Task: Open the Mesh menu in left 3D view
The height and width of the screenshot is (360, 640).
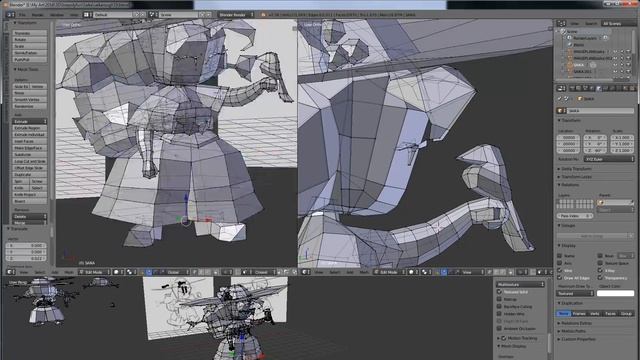Action: (69, 272)
